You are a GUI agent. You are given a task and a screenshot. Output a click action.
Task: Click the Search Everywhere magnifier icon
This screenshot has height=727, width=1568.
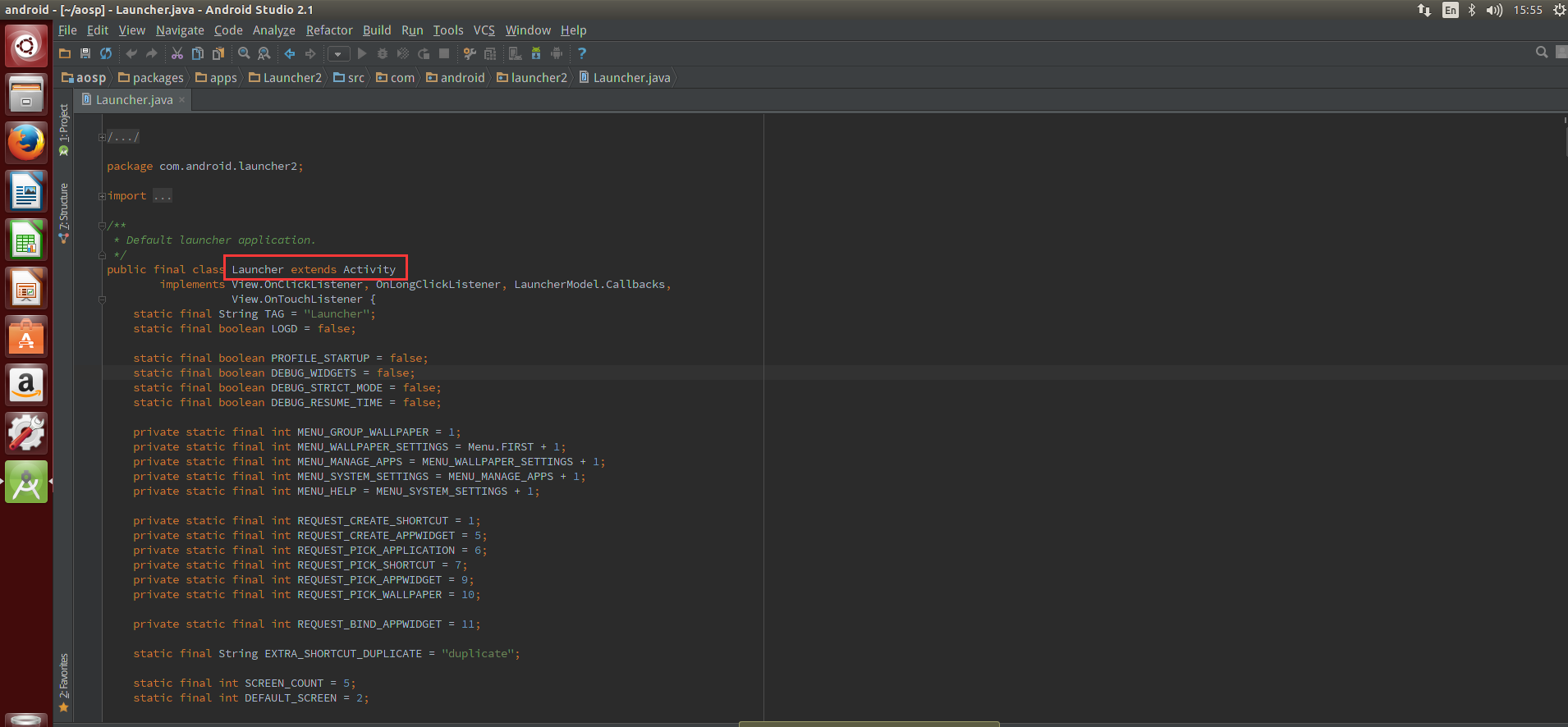[x=1542, y=52]
